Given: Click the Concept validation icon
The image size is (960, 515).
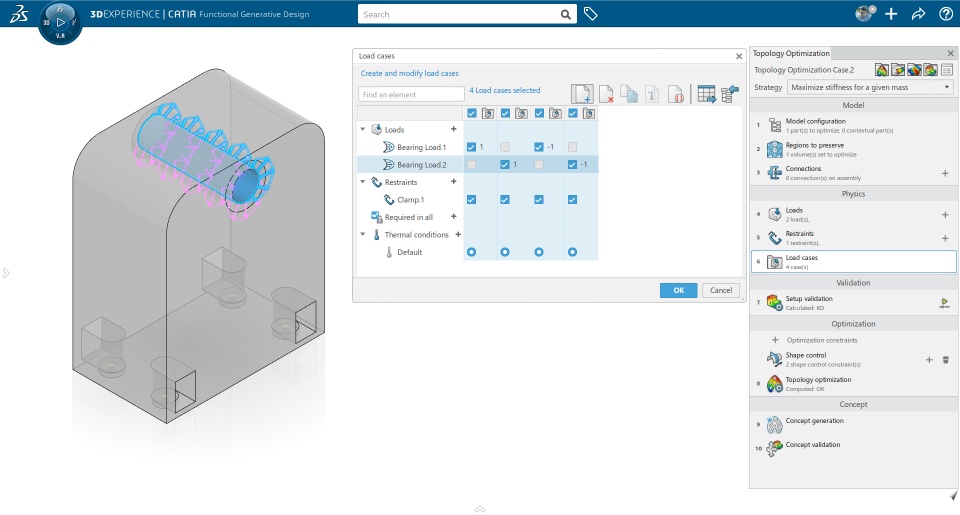Looking at the screenshot, I should click(774, 448).
